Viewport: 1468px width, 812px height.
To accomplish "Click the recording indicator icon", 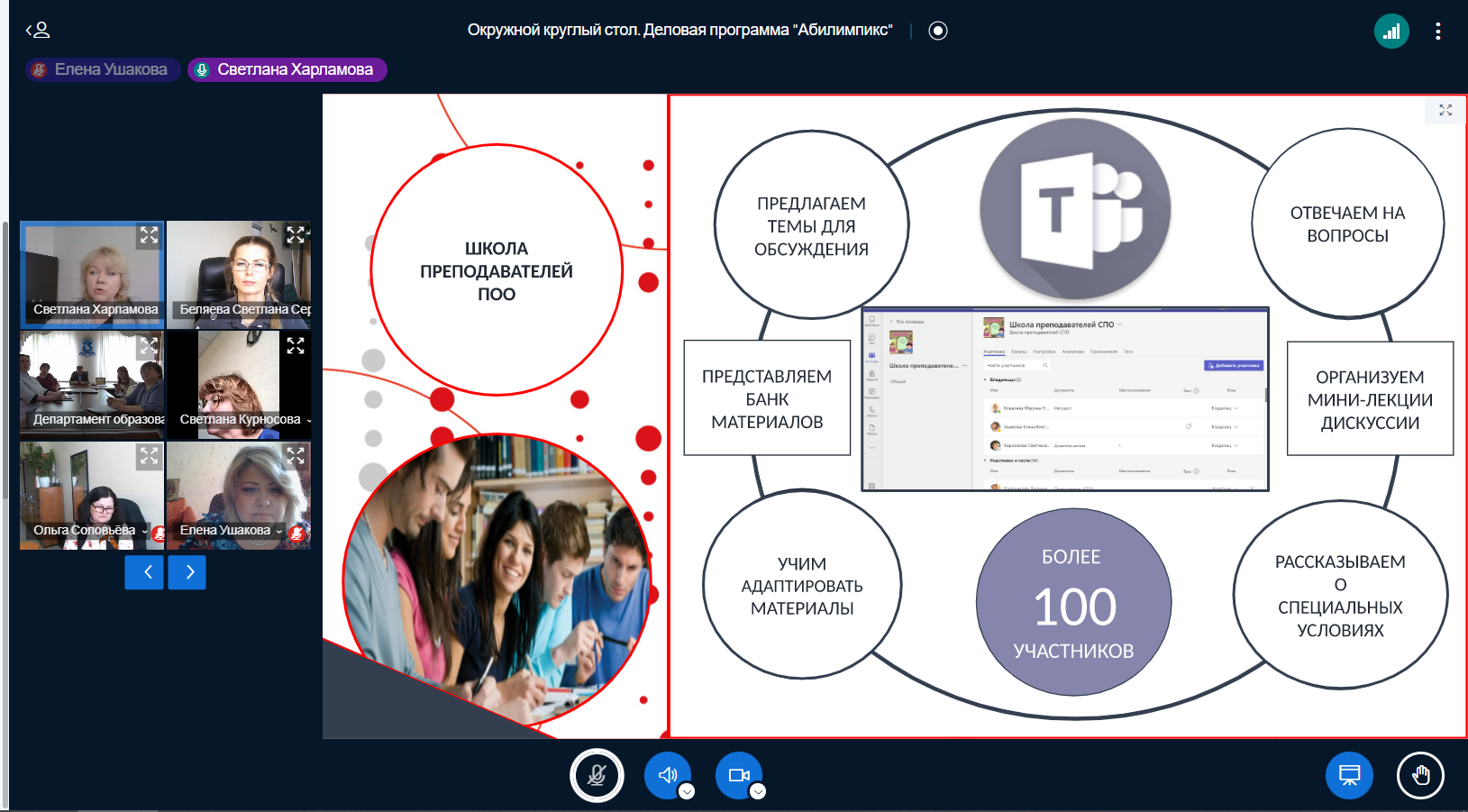I will [x=938, y=31].
